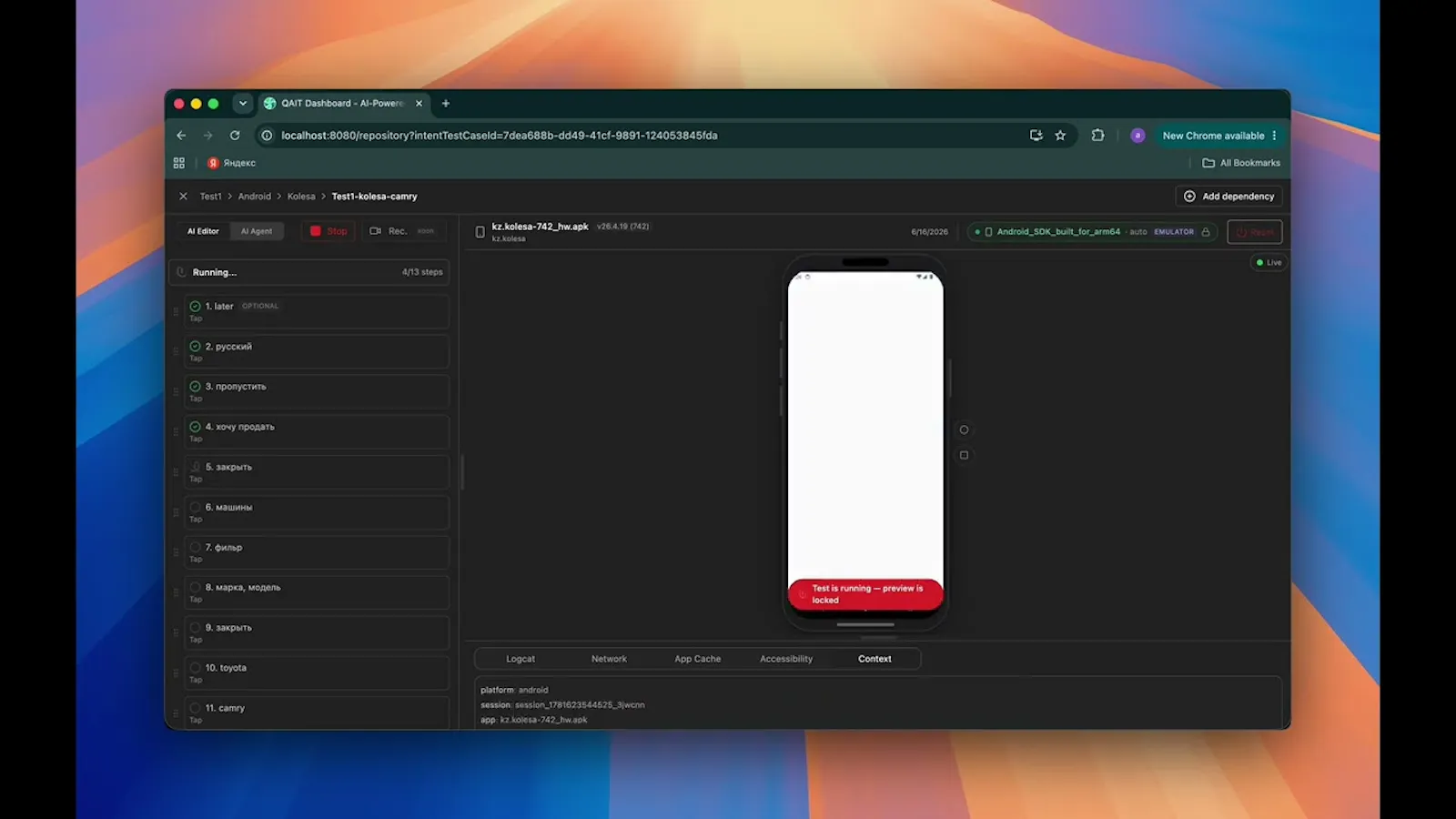Click the lock icon in device selector
The image size is (1456, 819).
(1206, 232)
